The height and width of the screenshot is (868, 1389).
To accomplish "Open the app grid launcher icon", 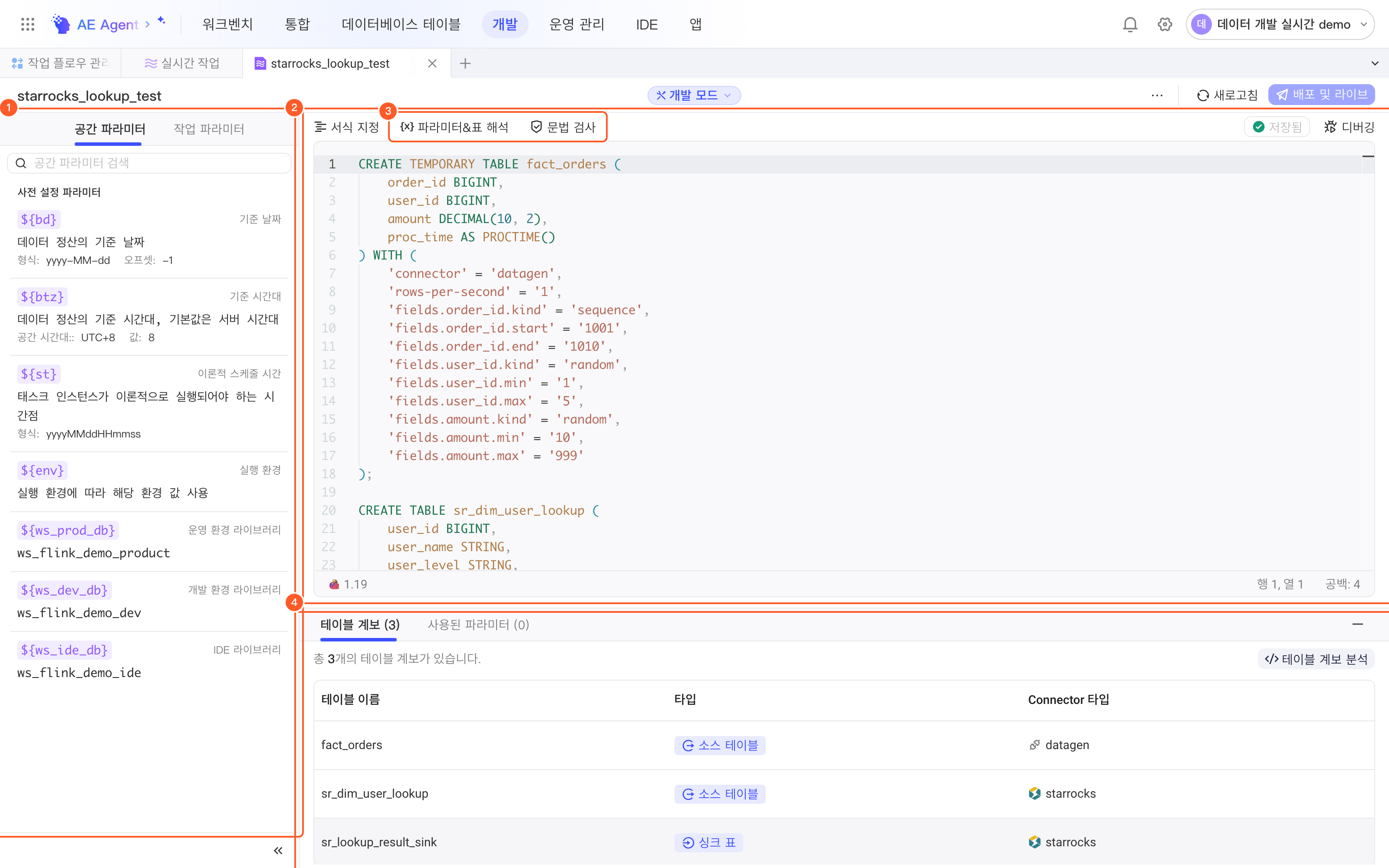I will [x=27, y=24].
